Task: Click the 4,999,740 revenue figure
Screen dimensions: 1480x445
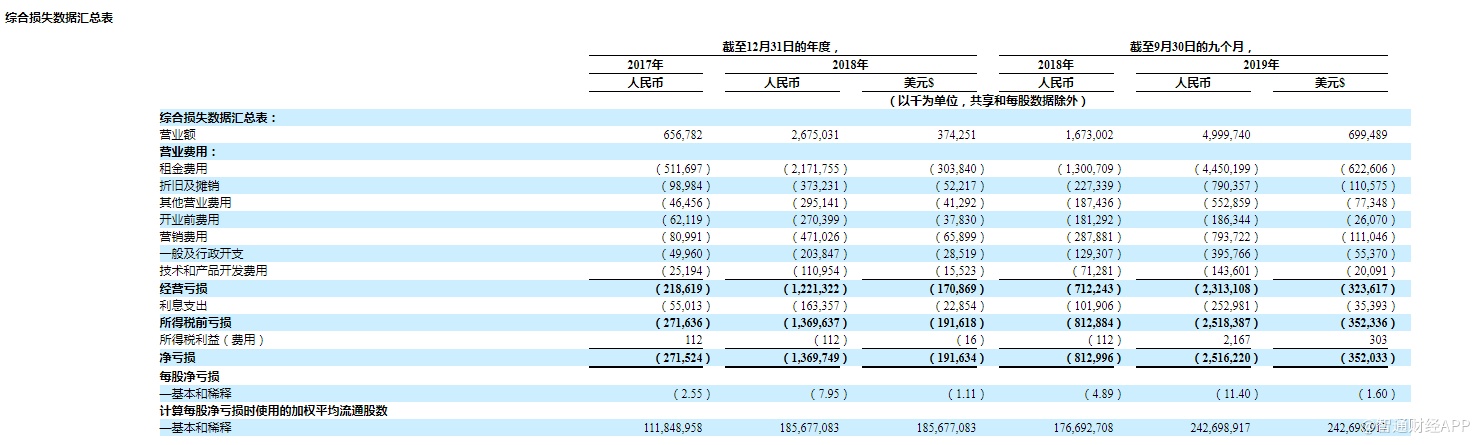Action: coord(1222,134)
